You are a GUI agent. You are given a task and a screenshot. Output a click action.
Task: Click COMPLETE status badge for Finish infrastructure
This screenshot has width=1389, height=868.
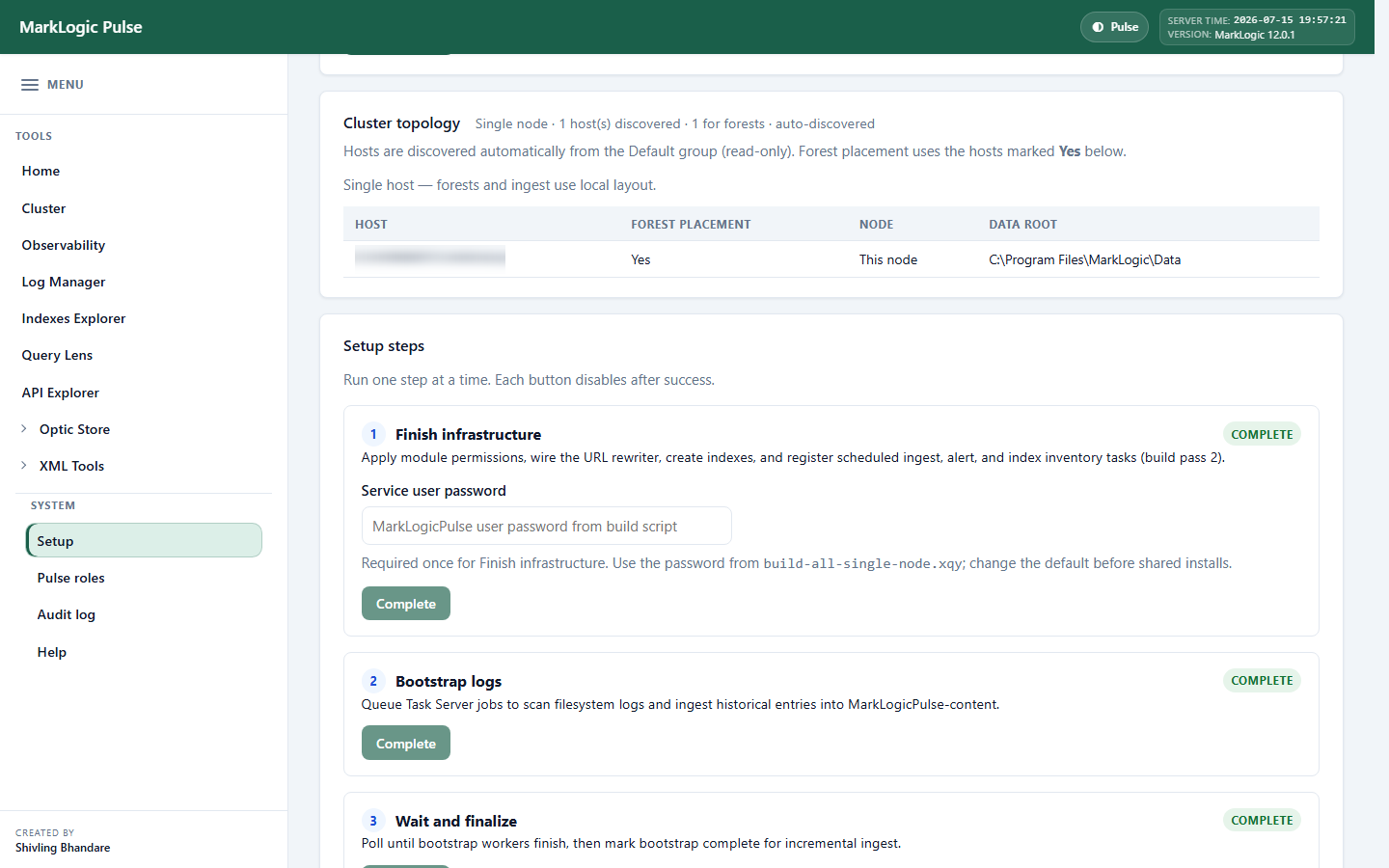(x=1262, y=434)
